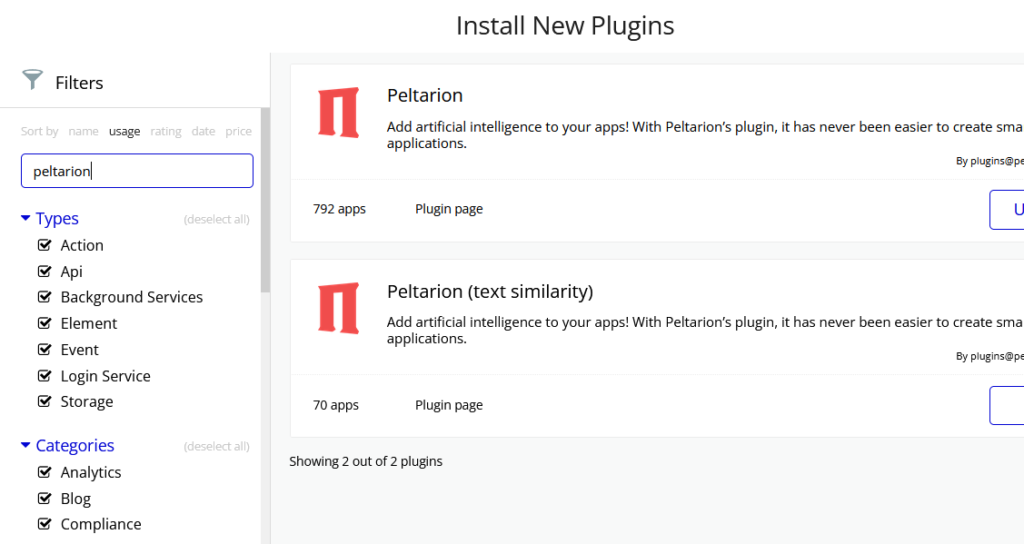Uncheck the Background Services checkbox
This screenshot has width=1024, height=544.
click(x=44, y=297)
